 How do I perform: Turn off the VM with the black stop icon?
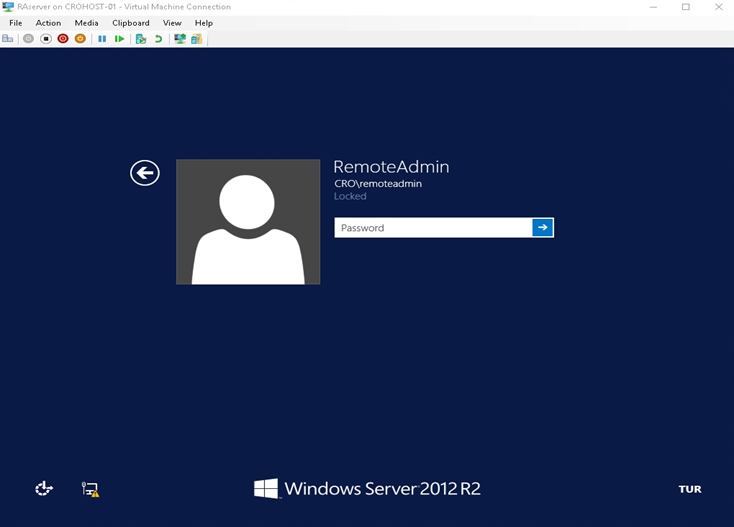point(46,39)
